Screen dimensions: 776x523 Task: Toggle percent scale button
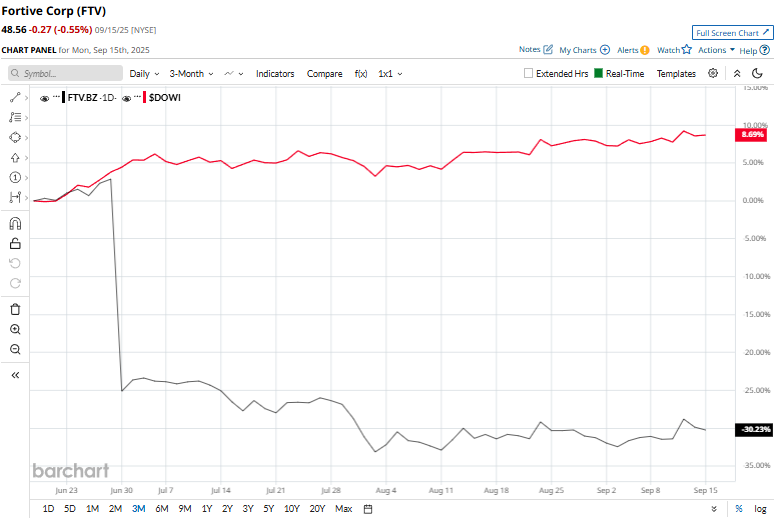(739, 509)
